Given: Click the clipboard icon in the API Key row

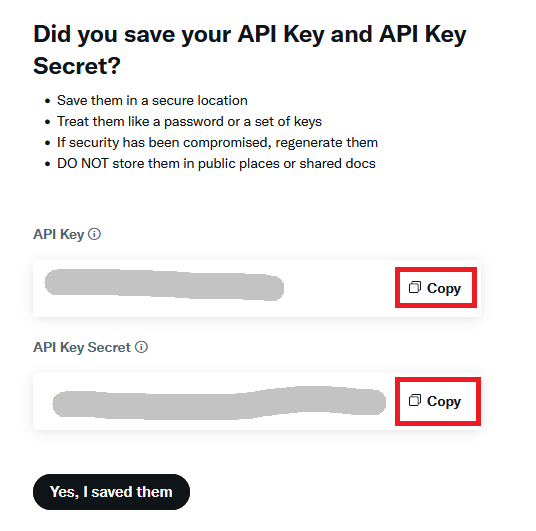Looking at the screenshot, I should (415, 287).
